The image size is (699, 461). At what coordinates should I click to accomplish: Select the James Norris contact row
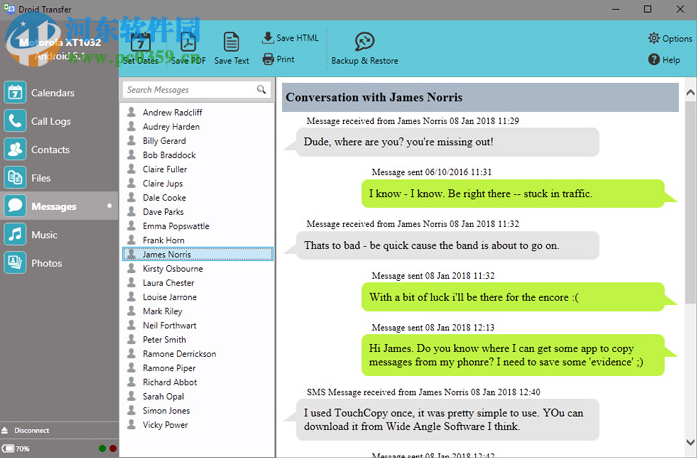click(x=198, y=254)
